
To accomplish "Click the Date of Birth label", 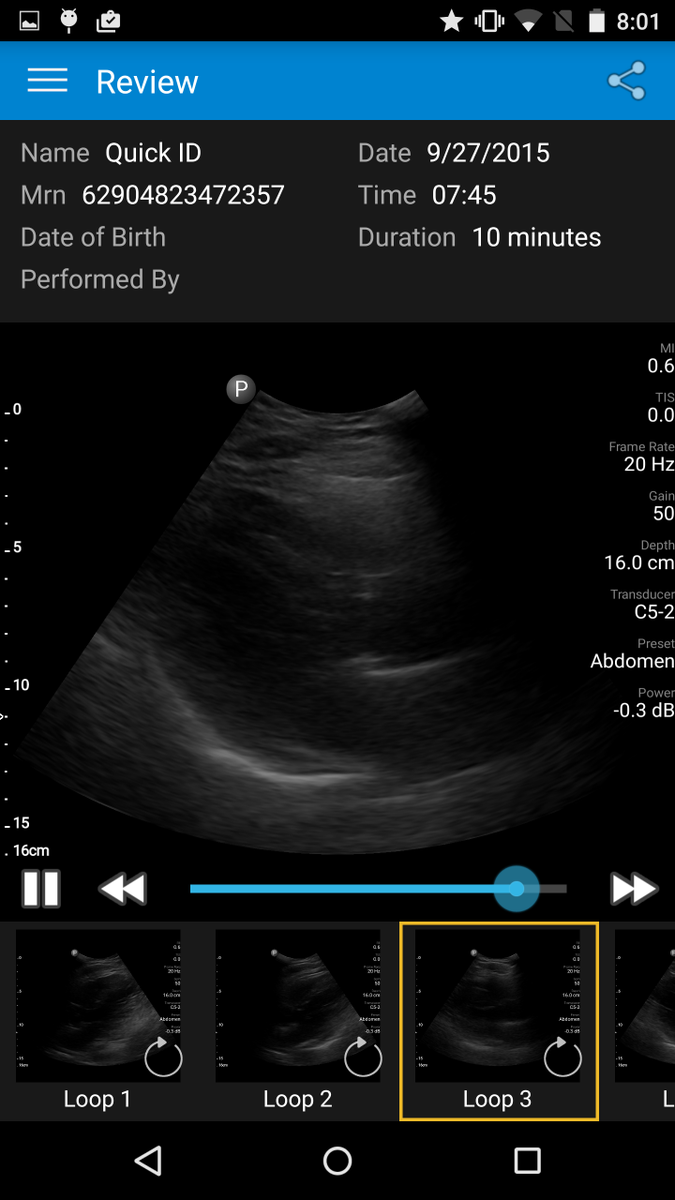I will click(93, 237).
